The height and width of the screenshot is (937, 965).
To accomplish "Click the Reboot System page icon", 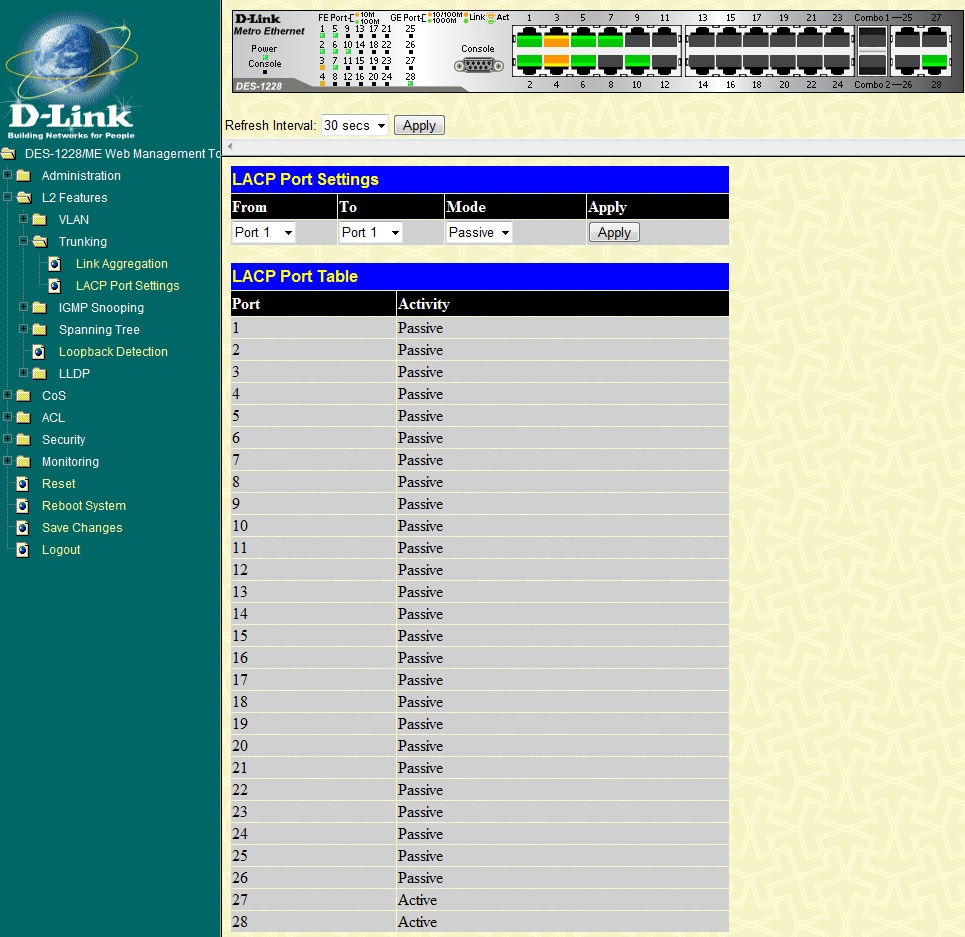I will [x=23, y=506].
